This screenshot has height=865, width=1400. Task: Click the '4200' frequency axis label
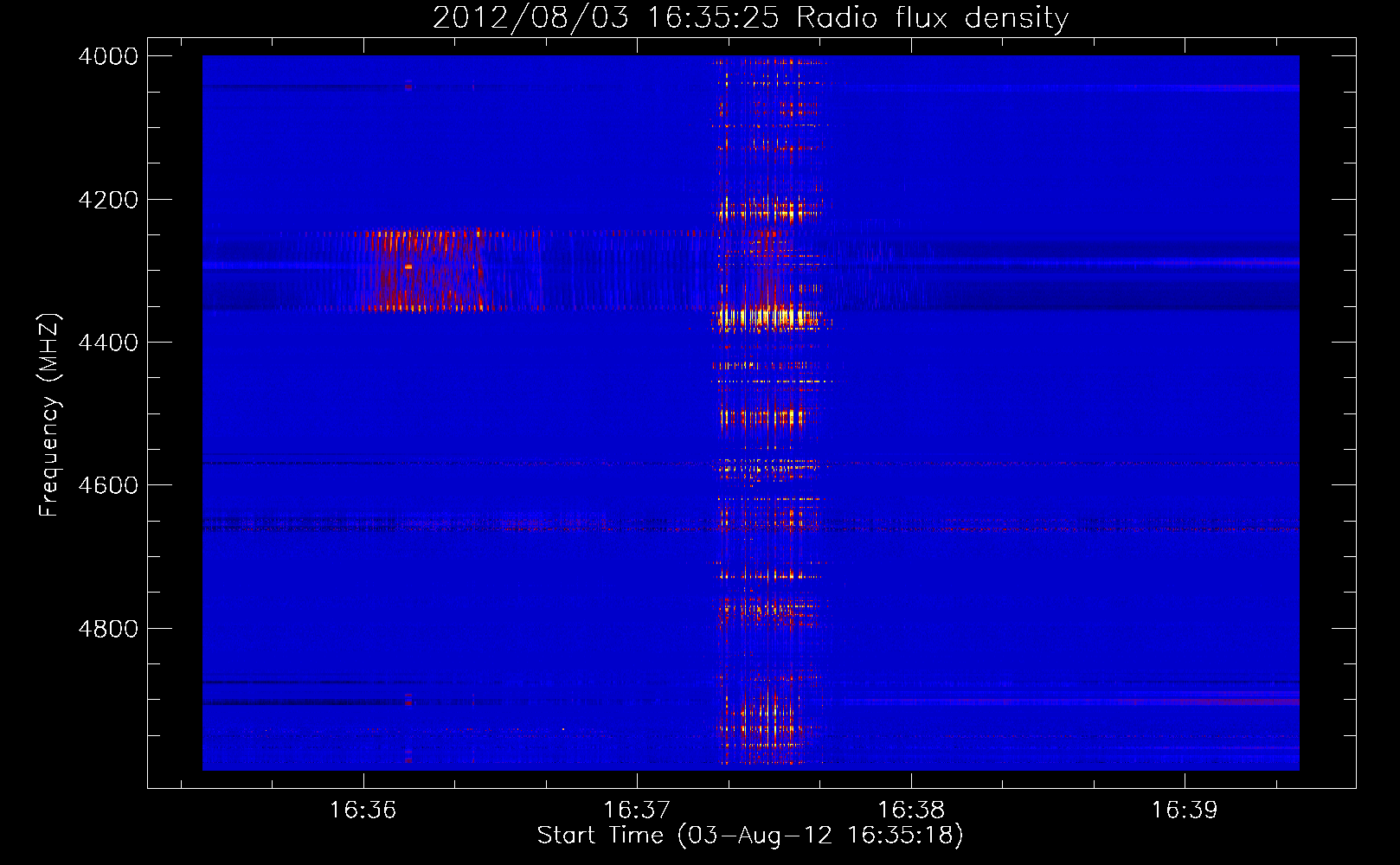tap(108, 200)
